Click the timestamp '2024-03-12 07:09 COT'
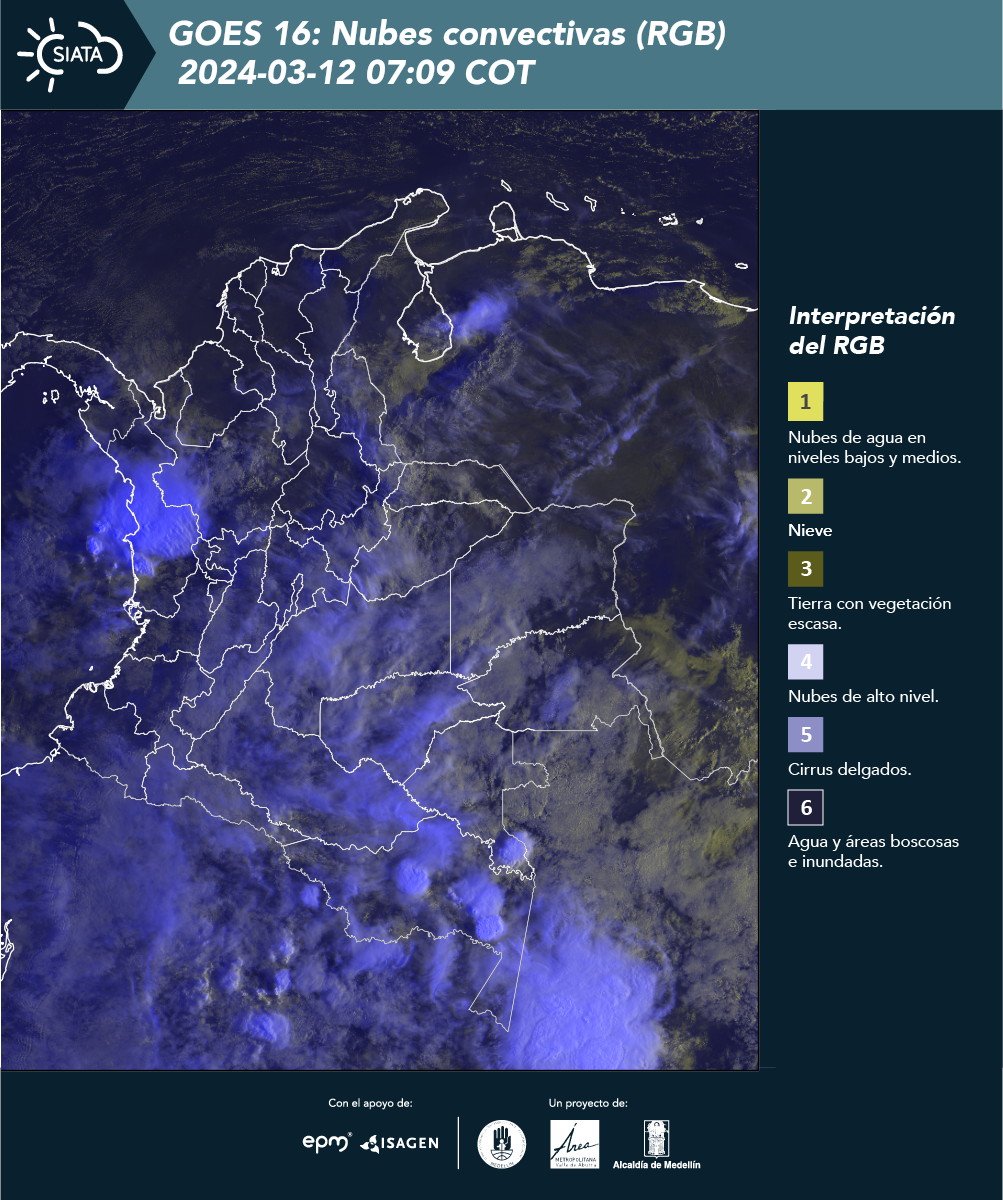1003x1200 pixels. click(x=356, y=74)
